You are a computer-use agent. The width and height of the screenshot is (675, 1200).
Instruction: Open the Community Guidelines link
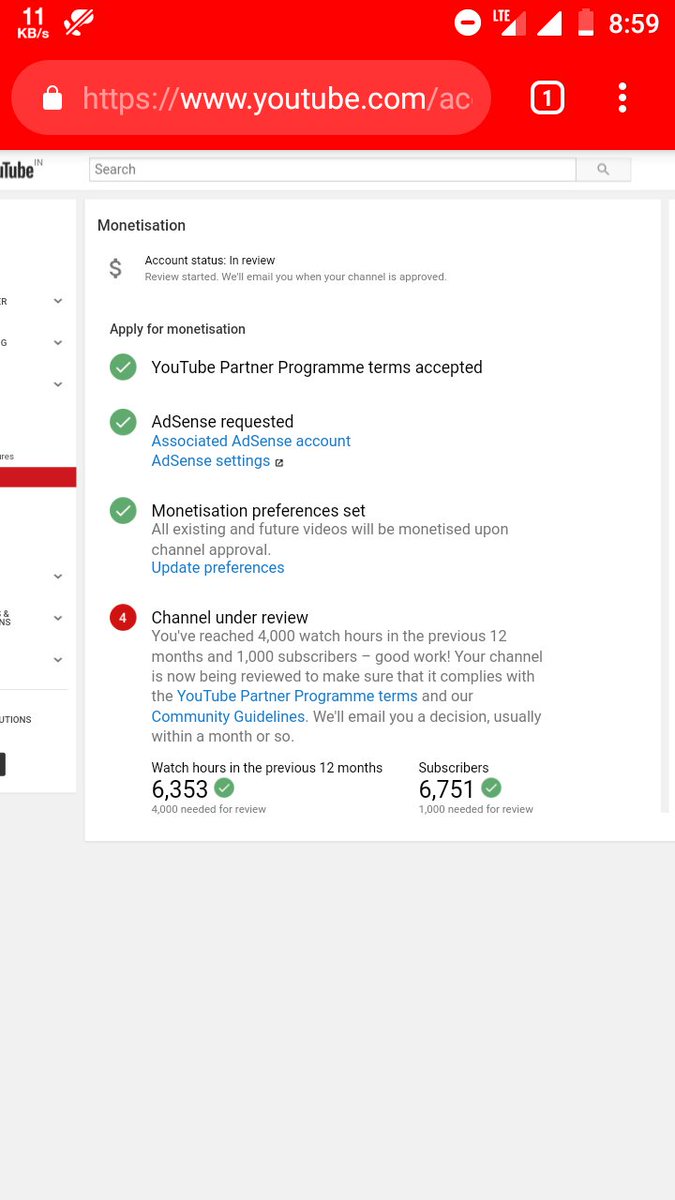228,717
